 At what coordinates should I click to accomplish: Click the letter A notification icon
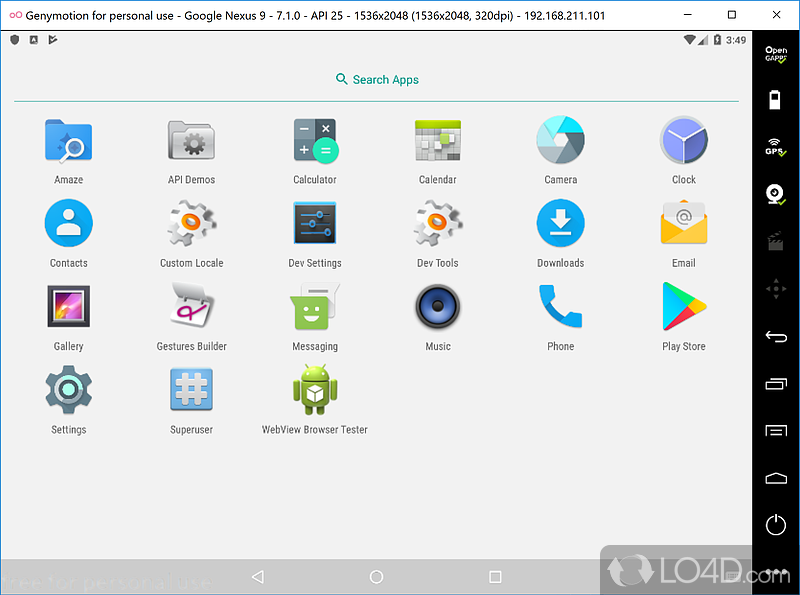(x=34, y=40)
